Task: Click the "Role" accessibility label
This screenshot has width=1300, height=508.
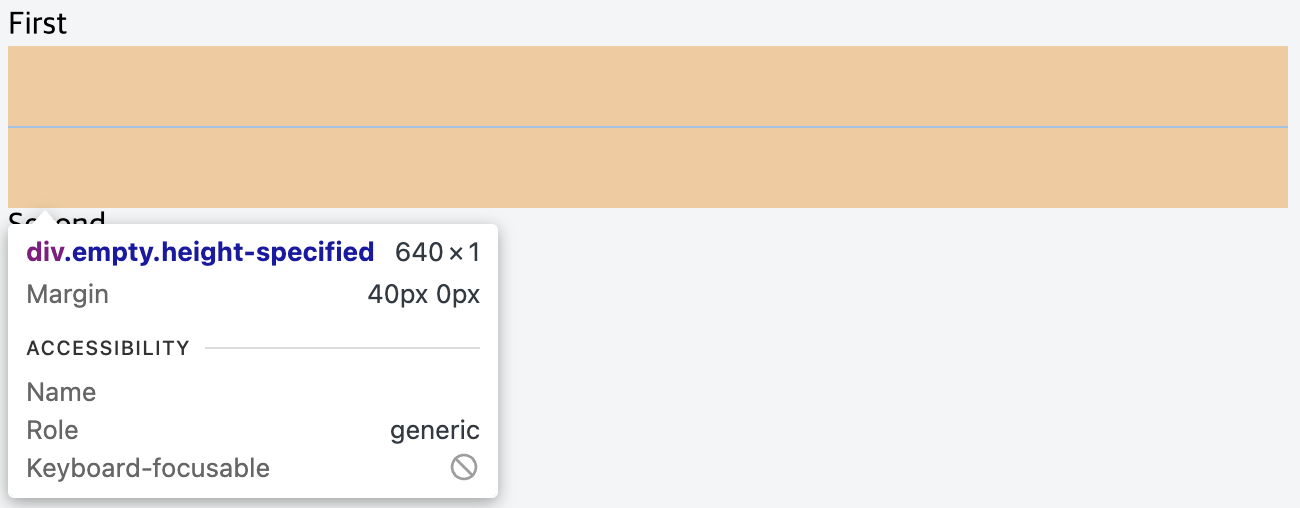Action: 52,430
